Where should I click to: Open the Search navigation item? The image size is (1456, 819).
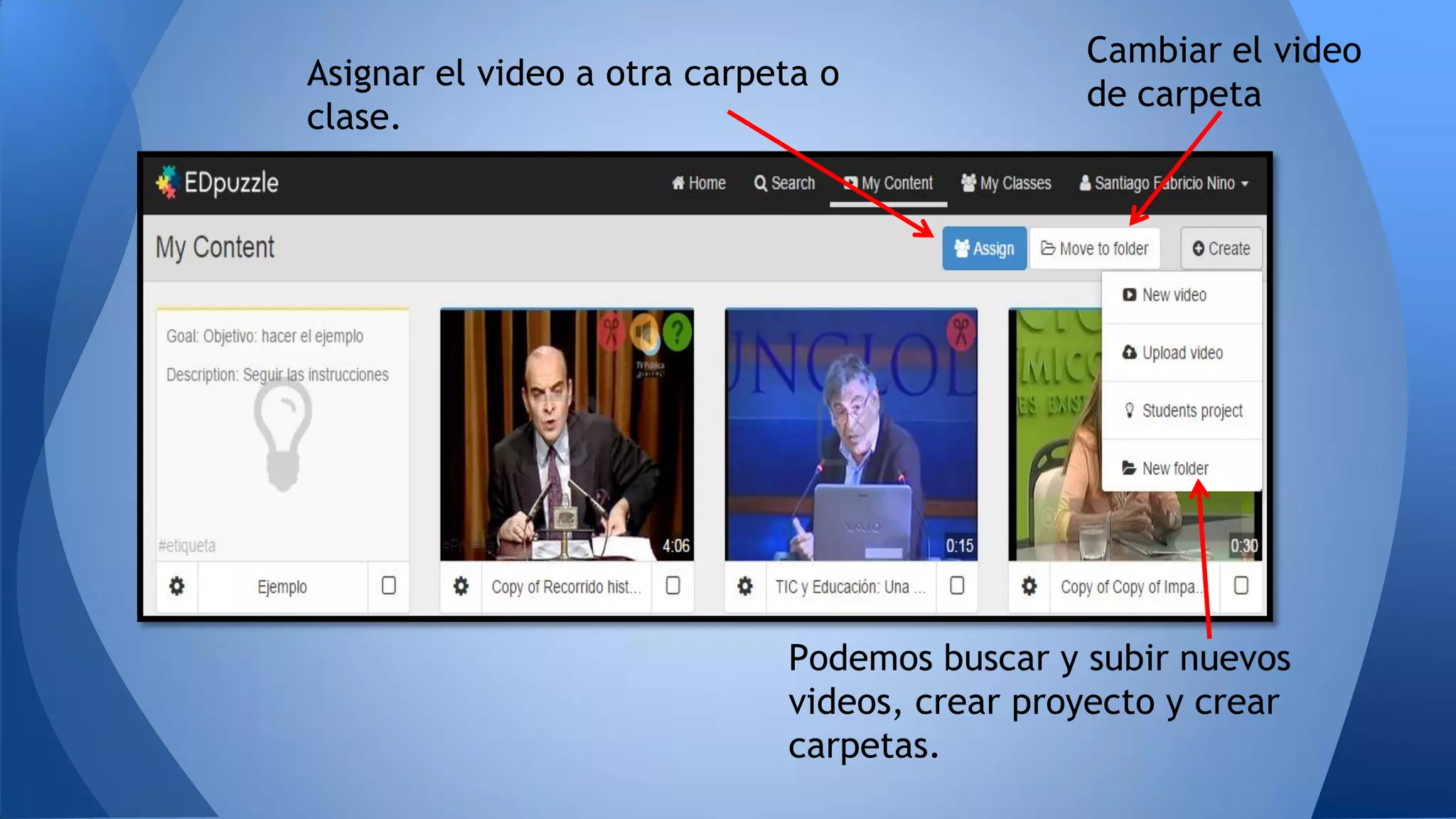784,183
